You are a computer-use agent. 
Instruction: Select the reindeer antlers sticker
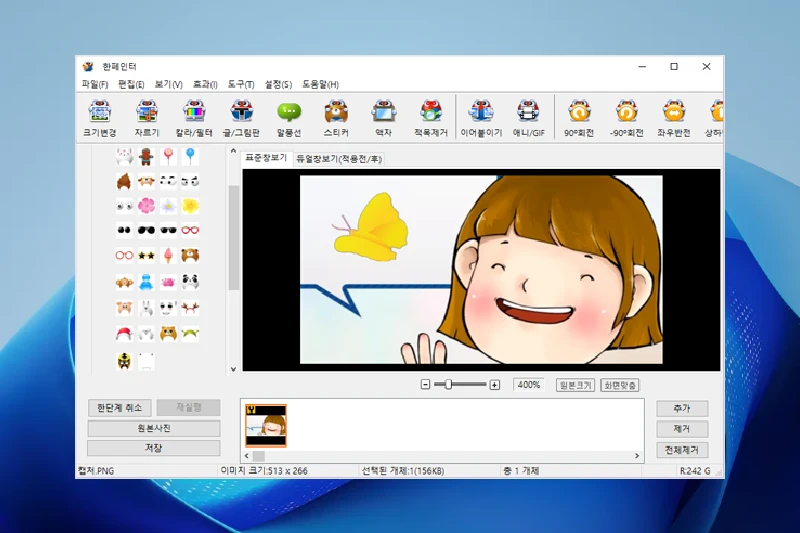pos(190,308)
